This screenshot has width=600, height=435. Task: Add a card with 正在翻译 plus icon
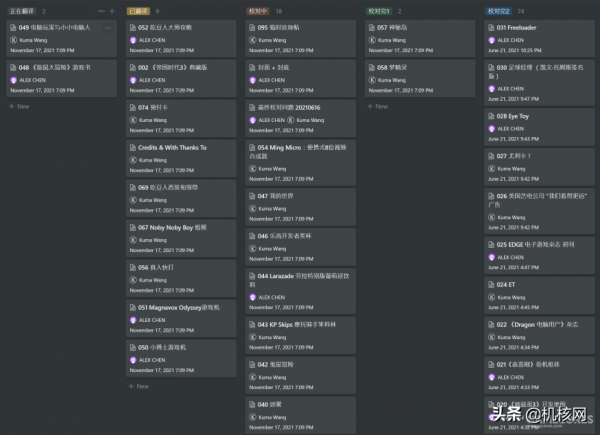[x=112, y=11]
